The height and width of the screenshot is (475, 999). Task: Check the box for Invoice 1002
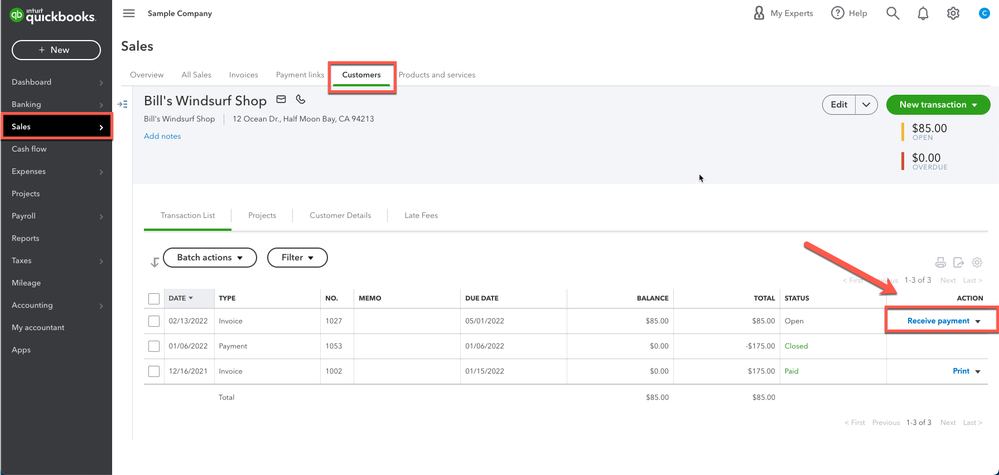pyautogui.click(x=154, y=371)
